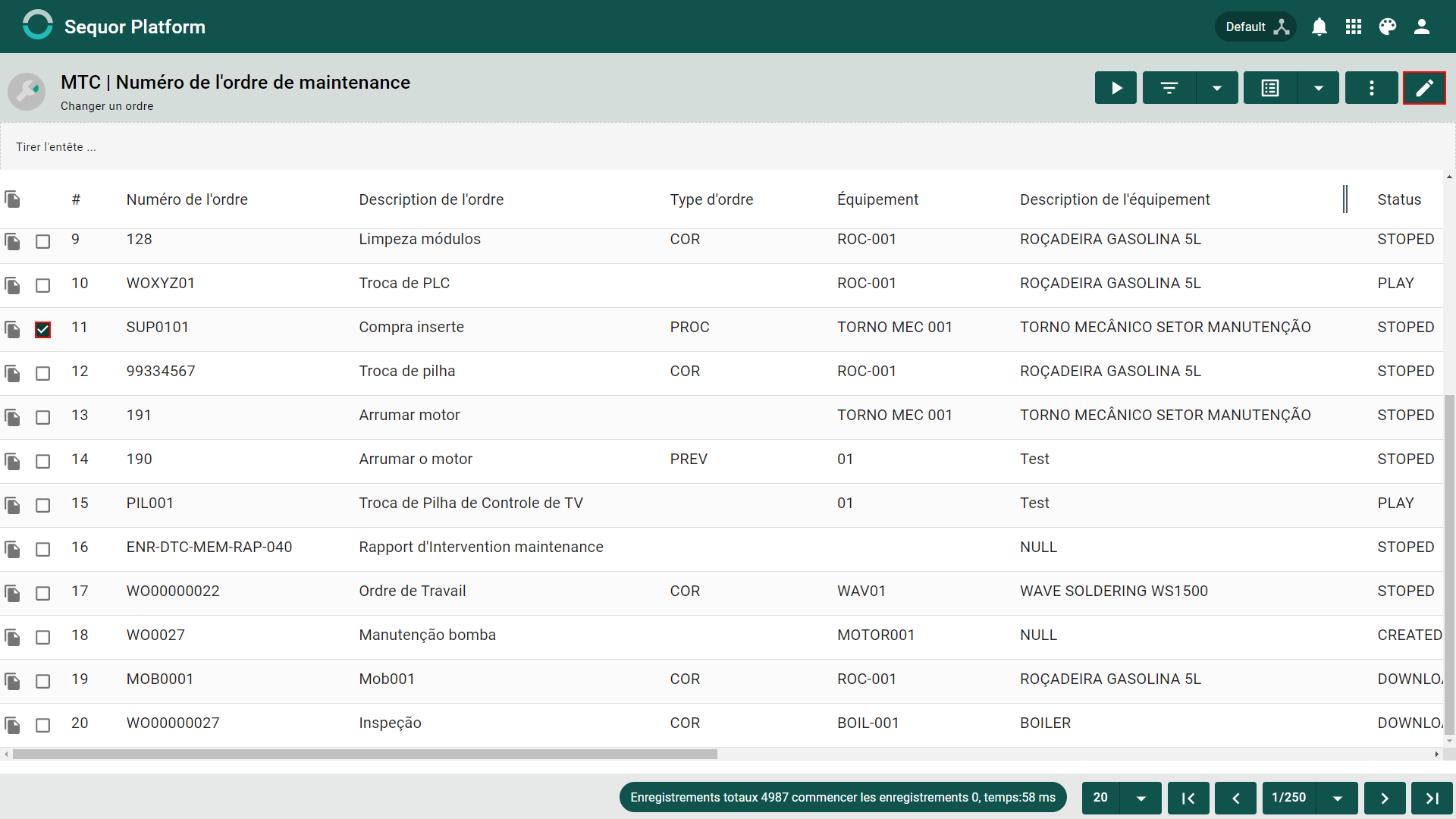Copy row 11 order SUP0101
The width and height of the screenshot is (1456, 819).
(12, 329)
